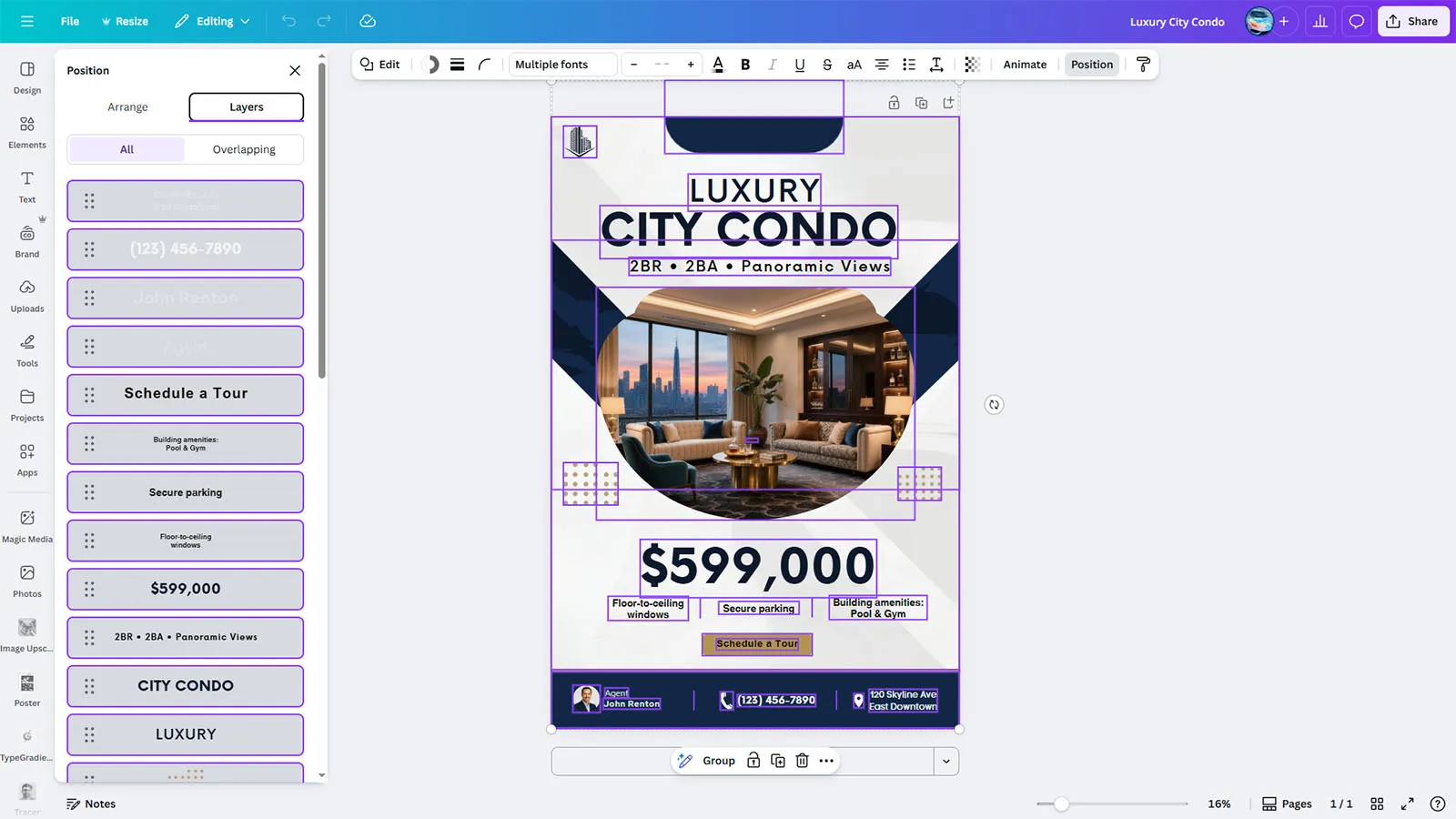This screenshot has width=1456, height=819.
Task: Toggle underline on selected text
Action: click(800, 65)
